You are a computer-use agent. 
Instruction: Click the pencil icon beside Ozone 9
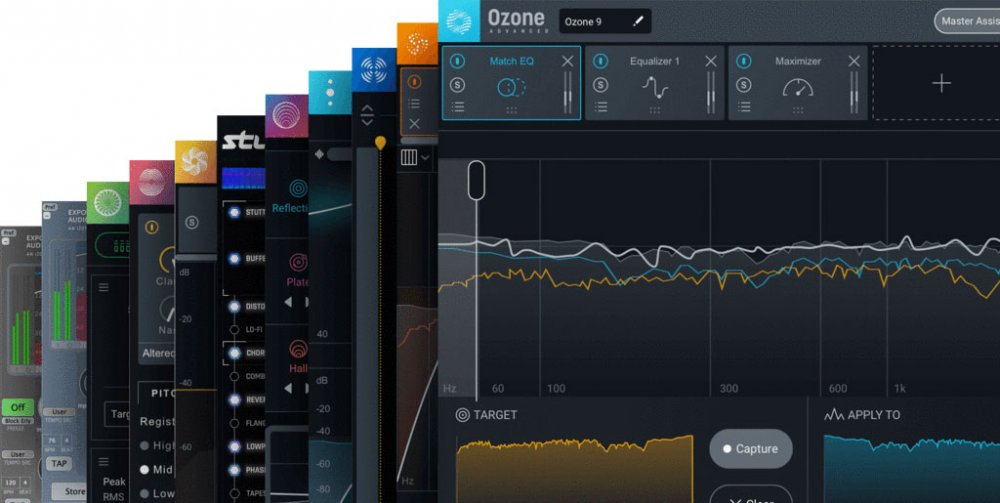[638, 22]
